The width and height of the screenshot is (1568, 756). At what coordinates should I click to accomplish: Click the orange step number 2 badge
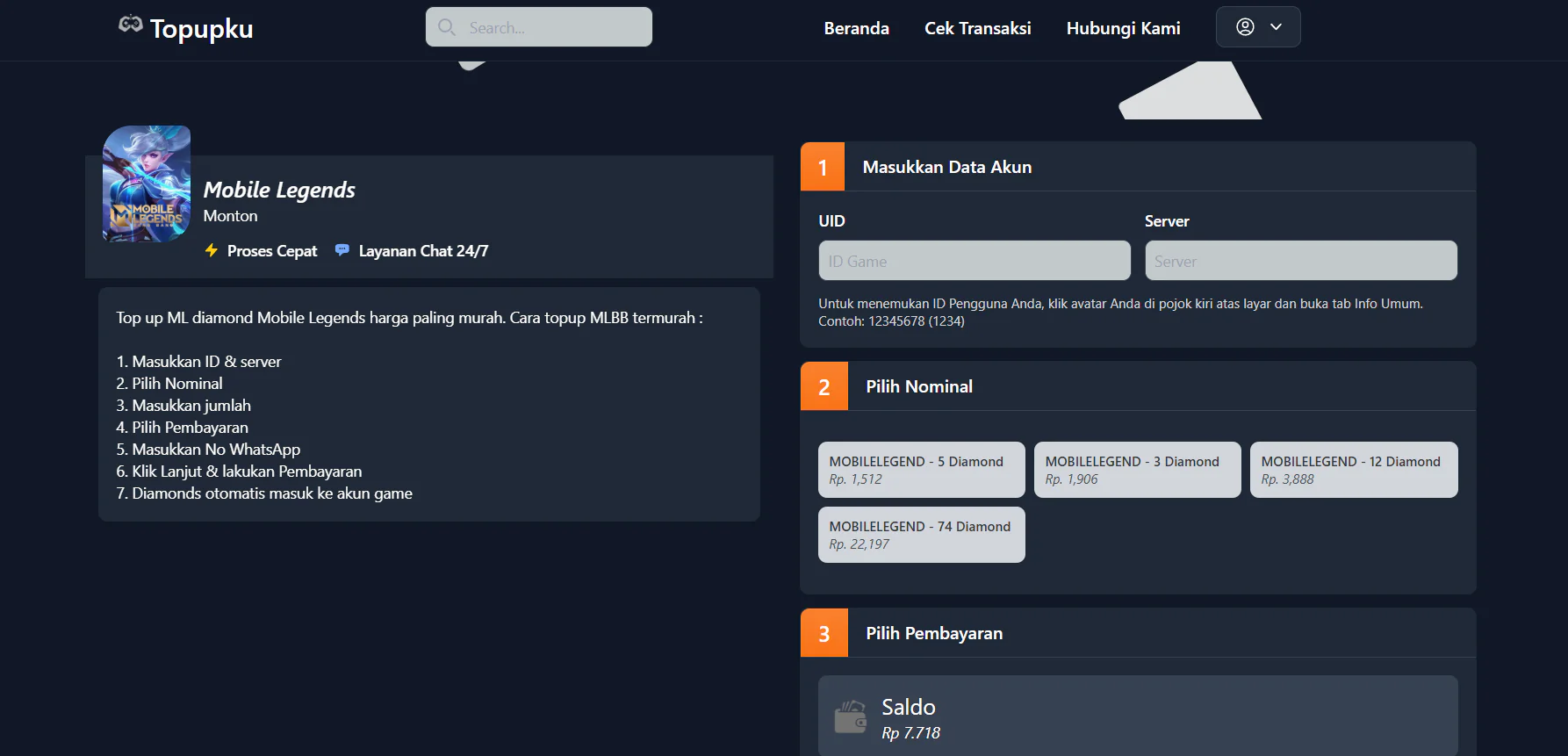point(824,386)
